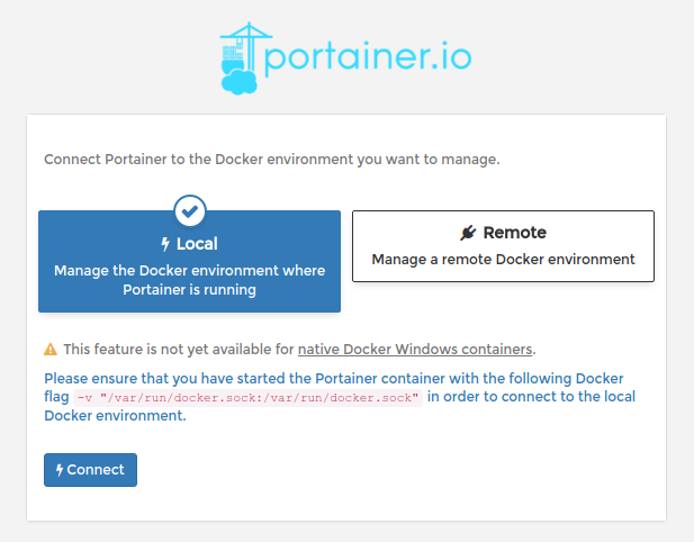
Task: Click the cloud shape in Portainer logo
Action: click(x=240, y=80)
